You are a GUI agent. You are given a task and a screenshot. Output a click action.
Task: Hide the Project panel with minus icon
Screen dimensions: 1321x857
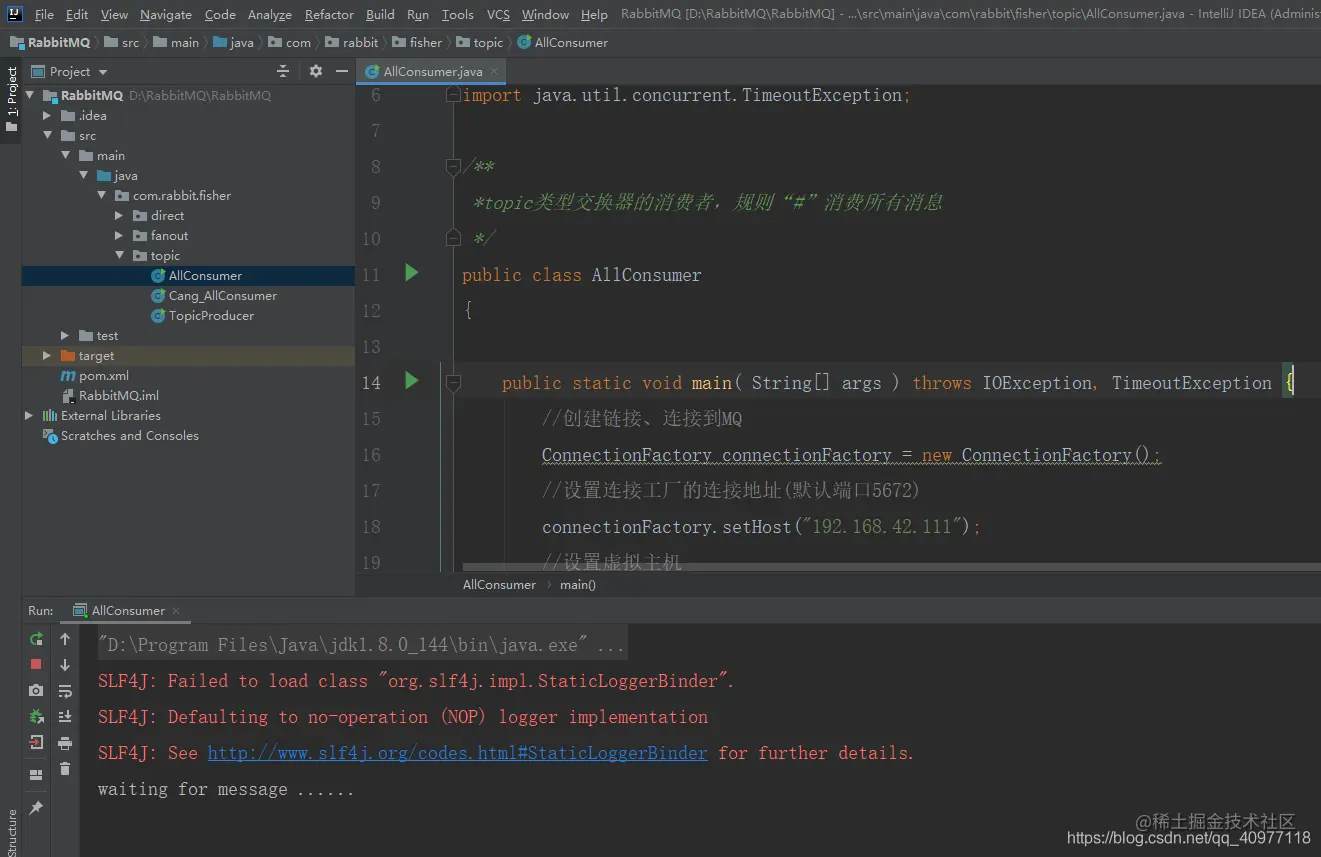[342, 71]
